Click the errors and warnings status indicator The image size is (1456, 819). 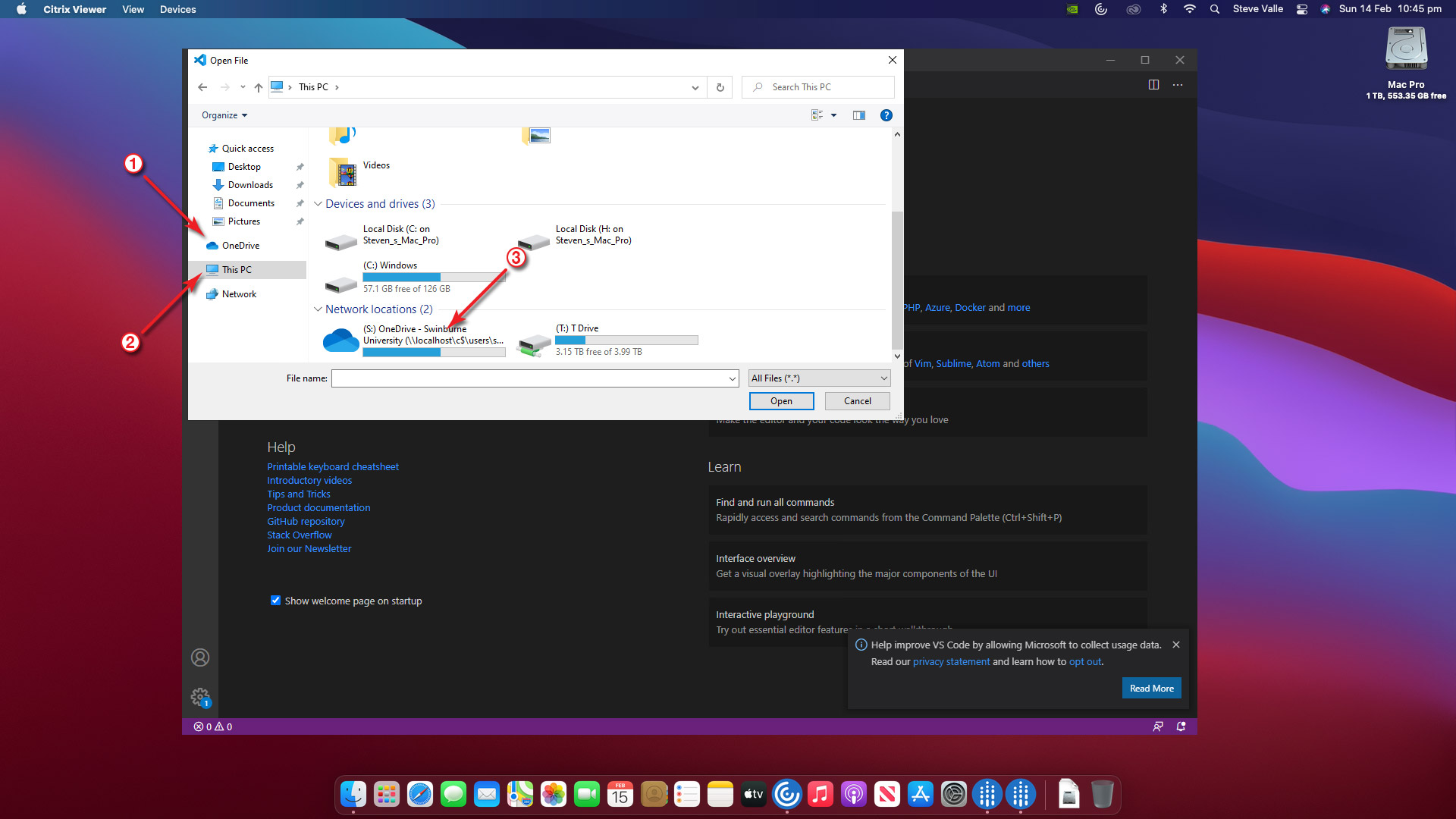[213, 726]
